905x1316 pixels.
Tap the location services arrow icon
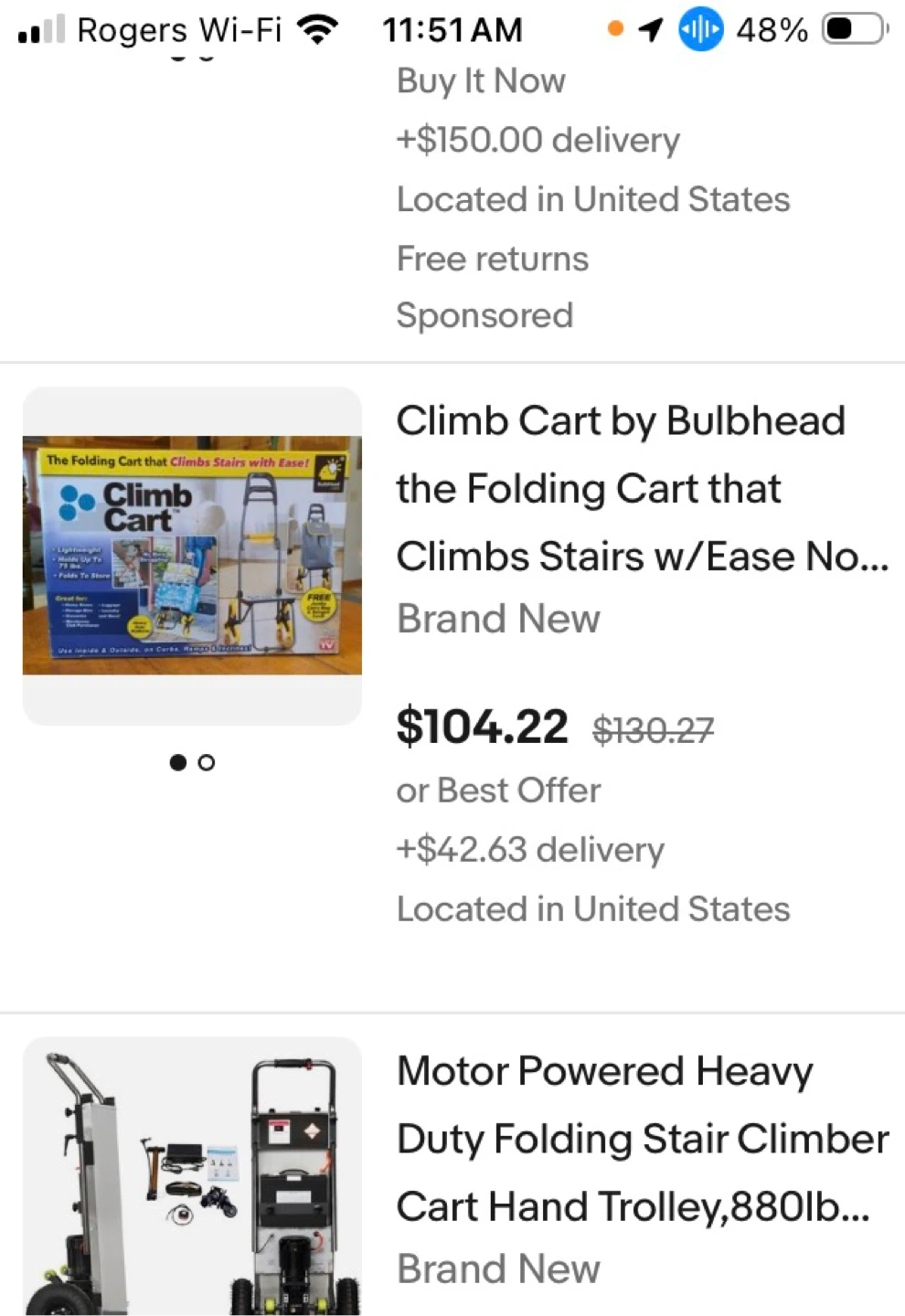pos(650,30)
